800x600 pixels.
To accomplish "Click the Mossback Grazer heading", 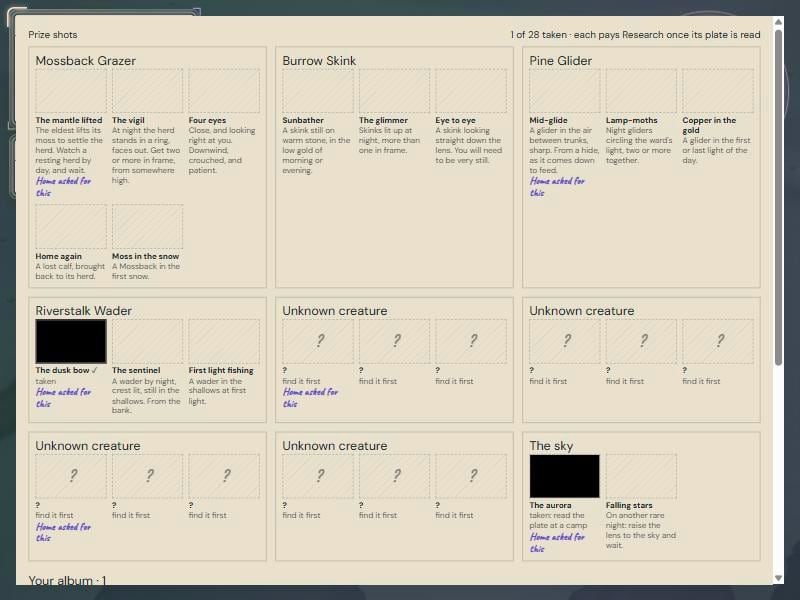I will click(x=86, y=61).
